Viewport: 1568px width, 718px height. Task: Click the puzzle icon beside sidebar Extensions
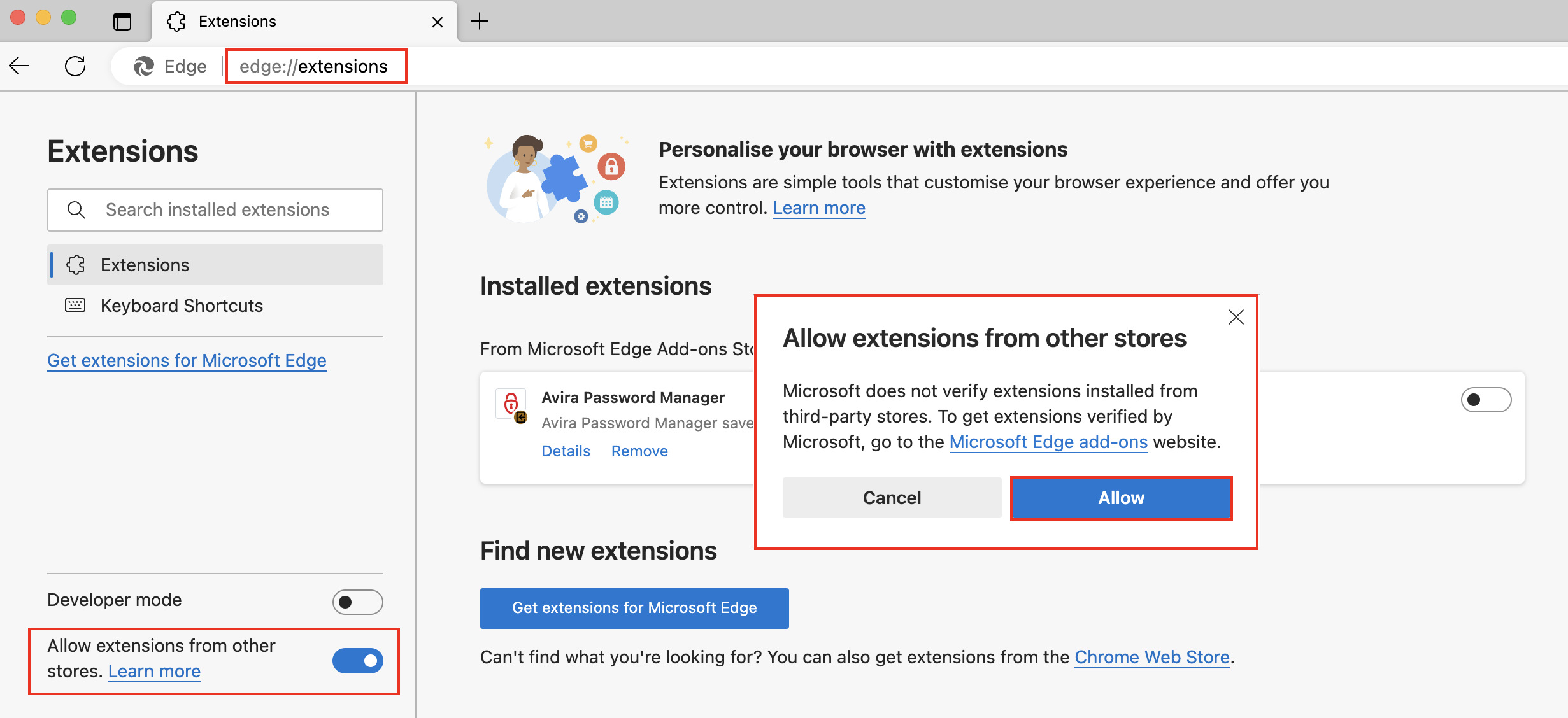(76, 265)
